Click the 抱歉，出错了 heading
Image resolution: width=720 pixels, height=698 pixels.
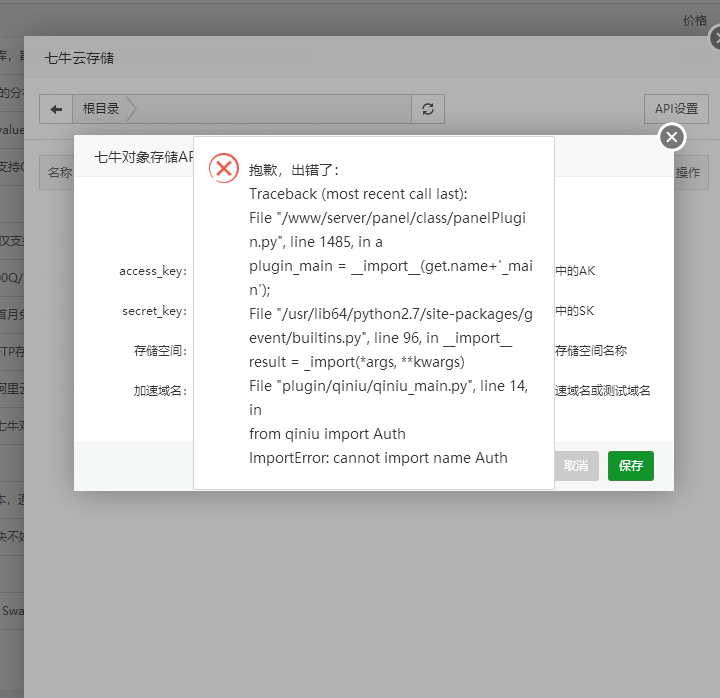(x=294, y=170)
